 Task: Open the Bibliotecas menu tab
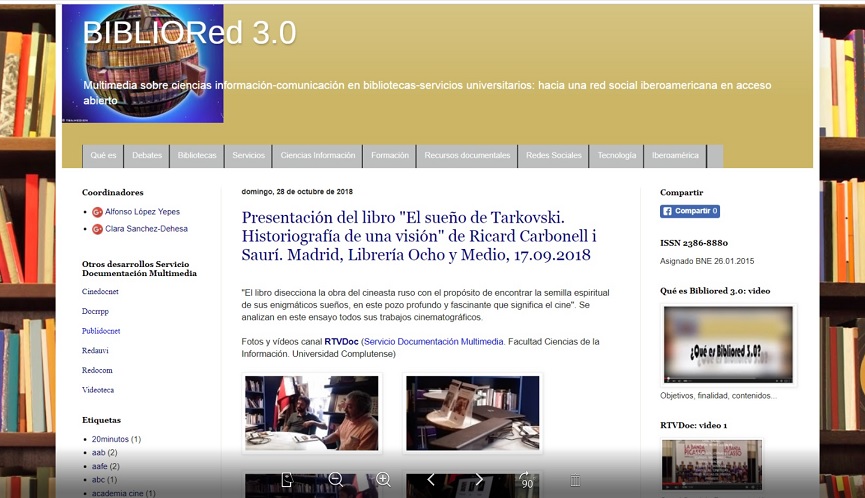[x=197, y=156]
